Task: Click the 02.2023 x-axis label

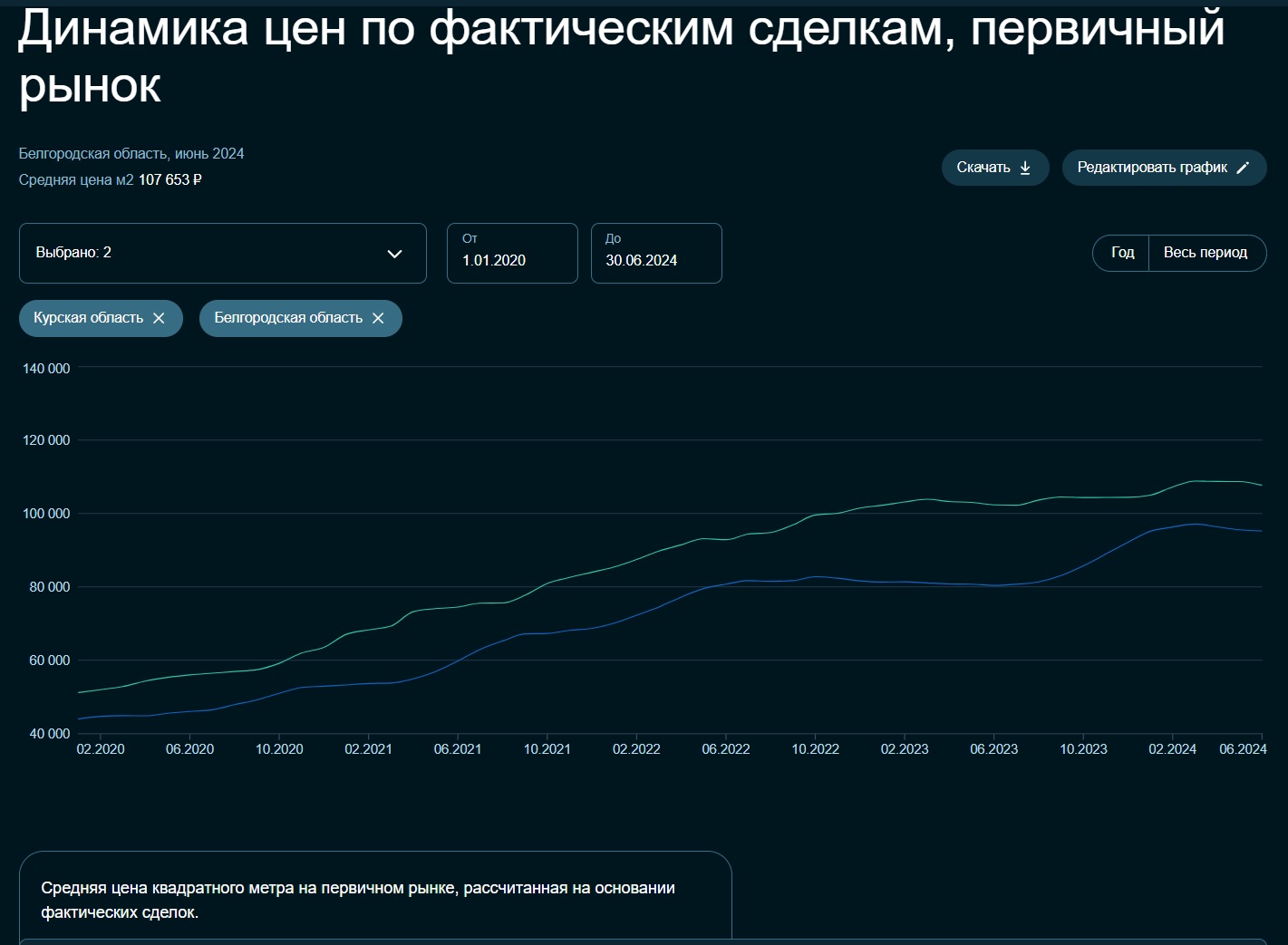Action: [x=905, y=749]
